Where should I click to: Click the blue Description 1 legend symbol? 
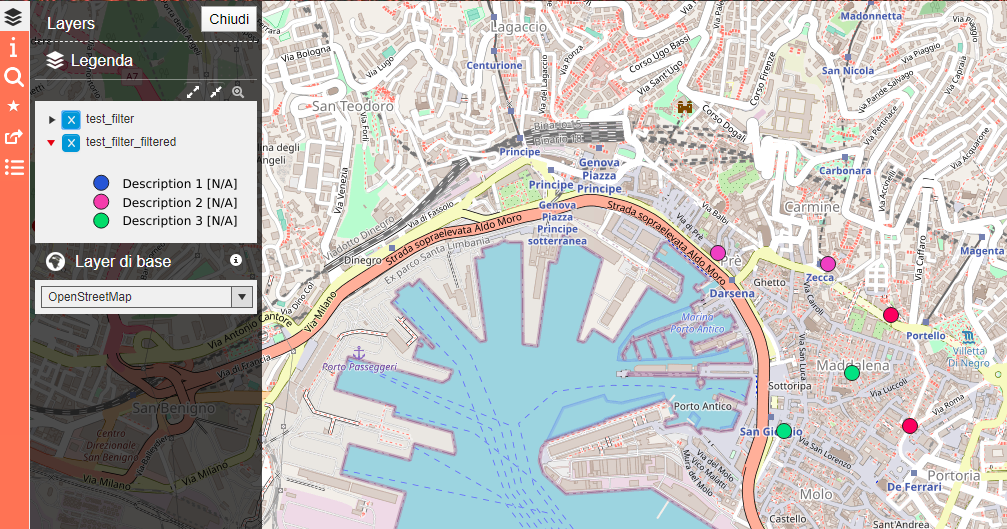click(101, 183)
